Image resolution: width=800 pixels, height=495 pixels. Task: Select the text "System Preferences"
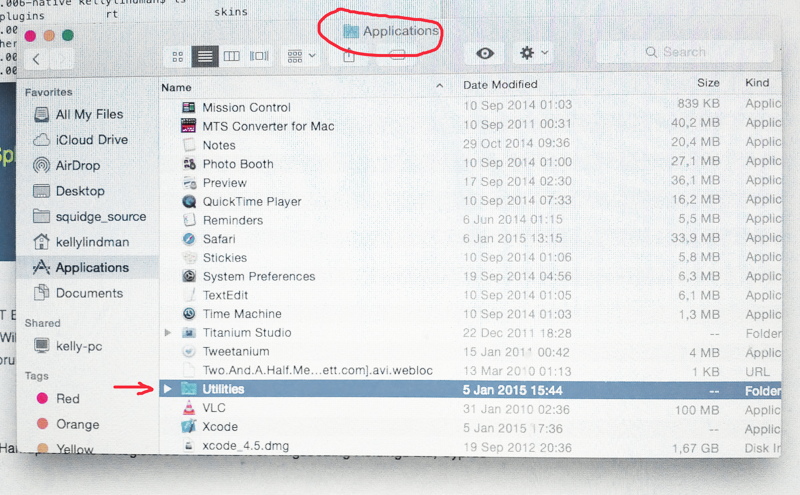point(259,276)
